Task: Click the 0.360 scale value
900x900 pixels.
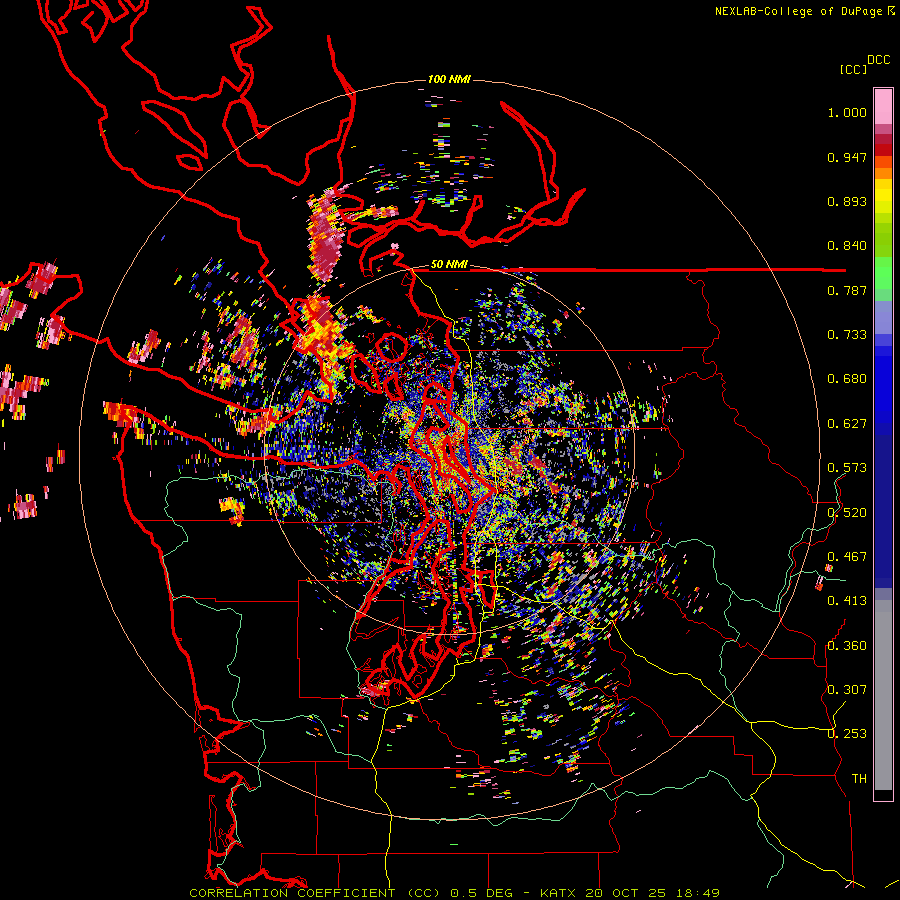Action: point(847,645)
